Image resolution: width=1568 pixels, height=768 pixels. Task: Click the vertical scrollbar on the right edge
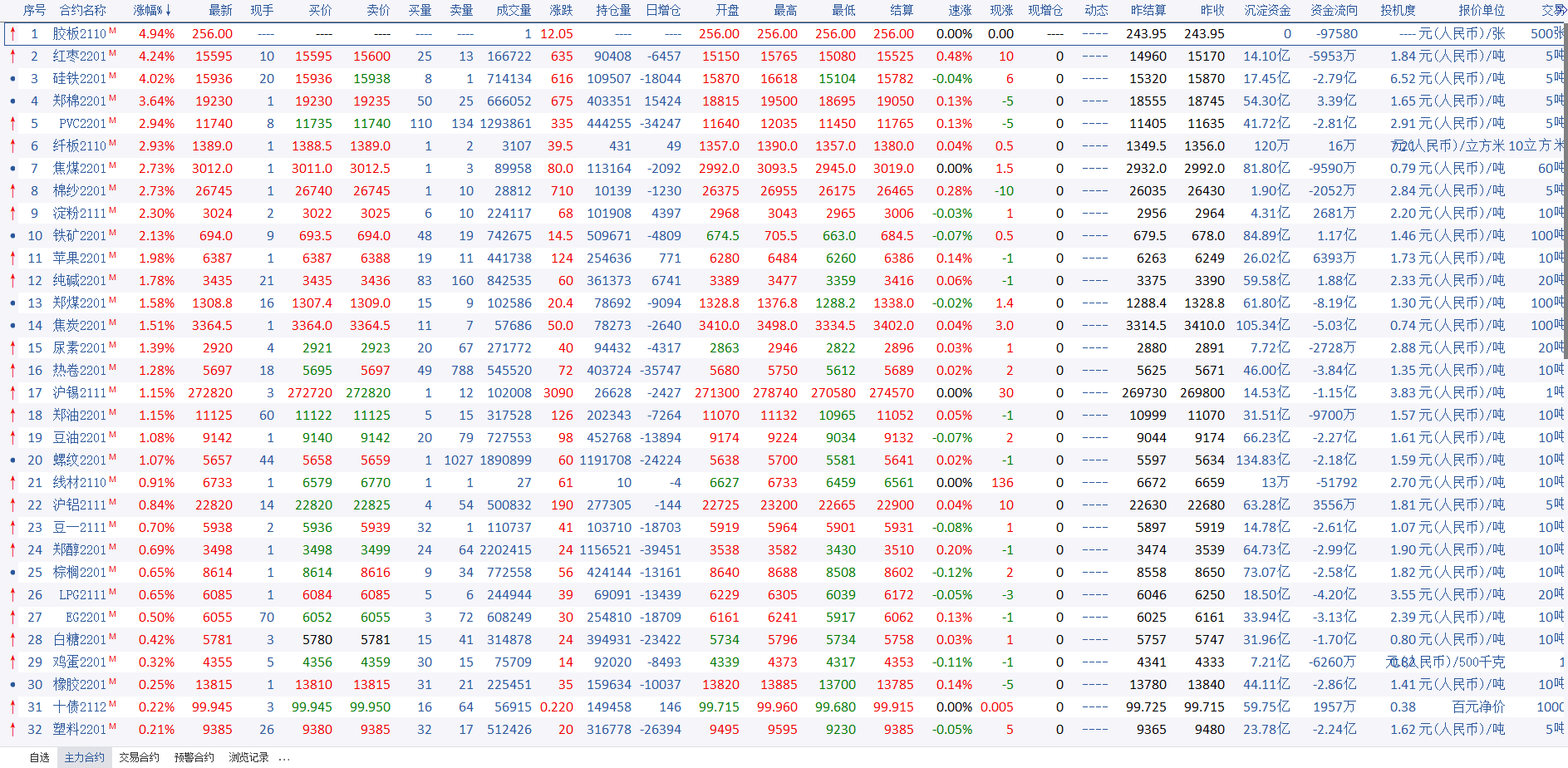click(x=1566, y=191)
